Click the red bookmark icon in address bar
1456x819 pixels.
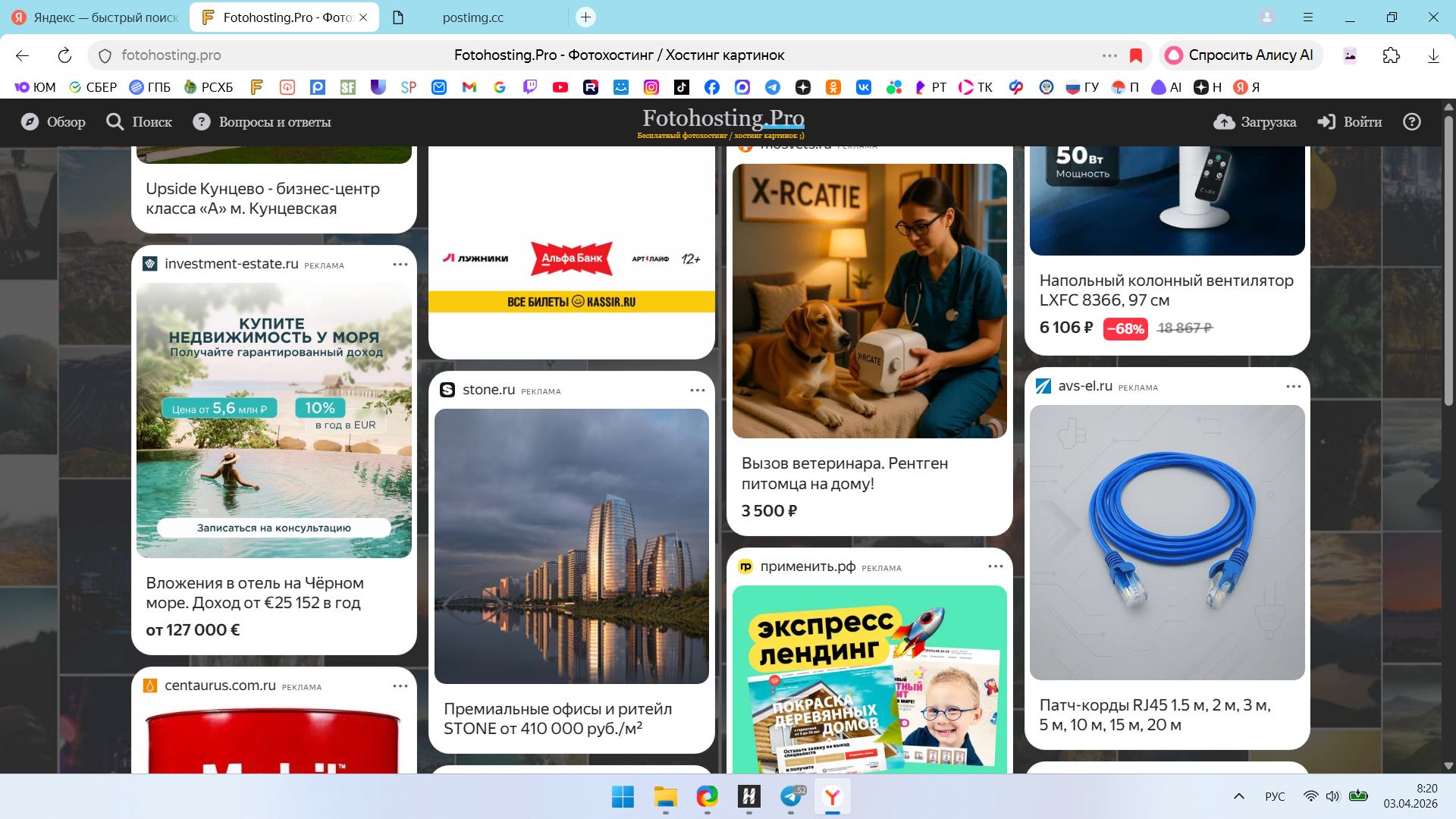[x=1136, y=55]
